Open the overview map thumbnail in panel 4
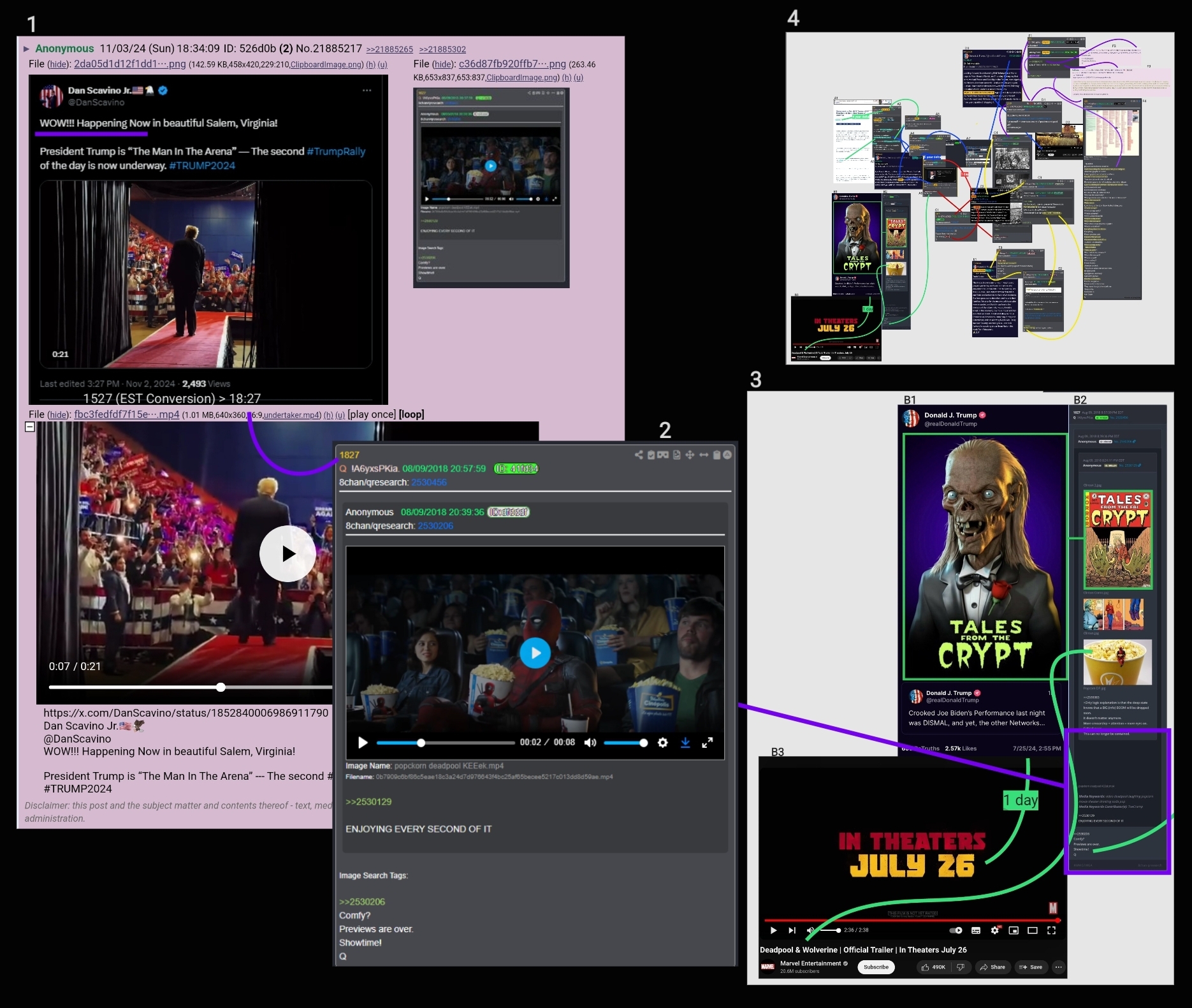 tap(980, 198)
